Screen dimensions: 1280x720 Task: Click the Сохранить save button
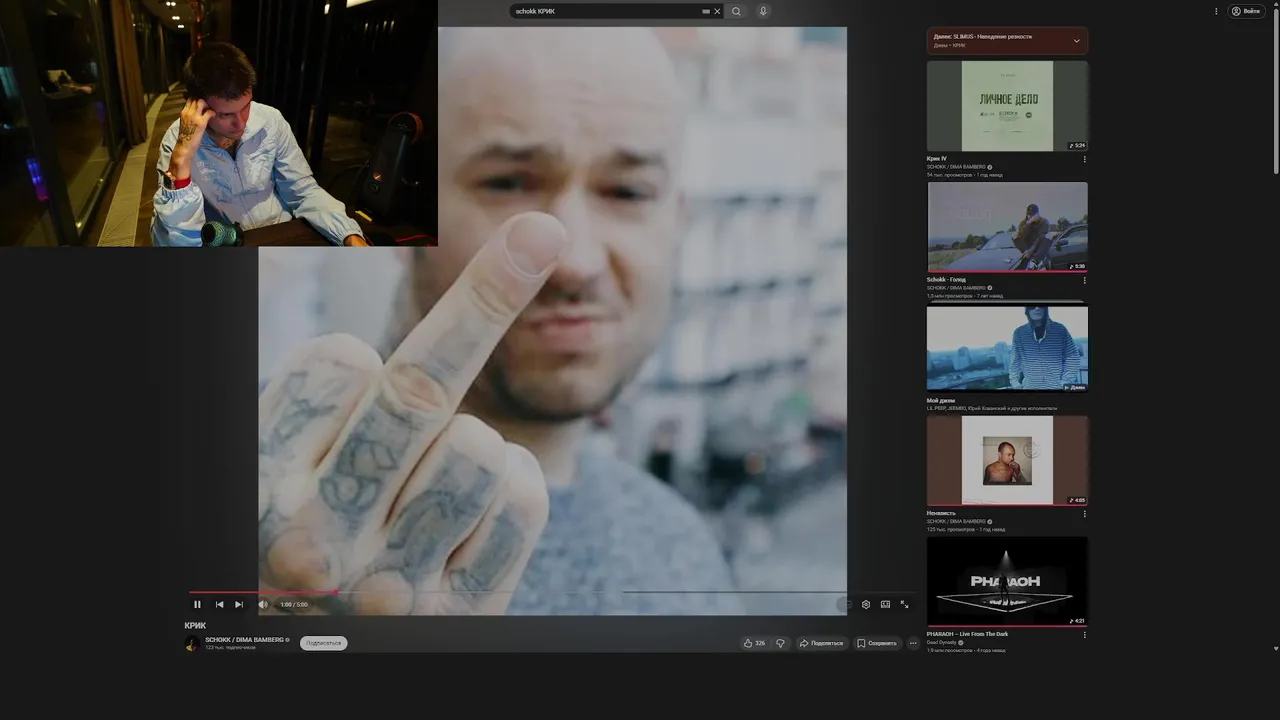[x=877, y=643]
